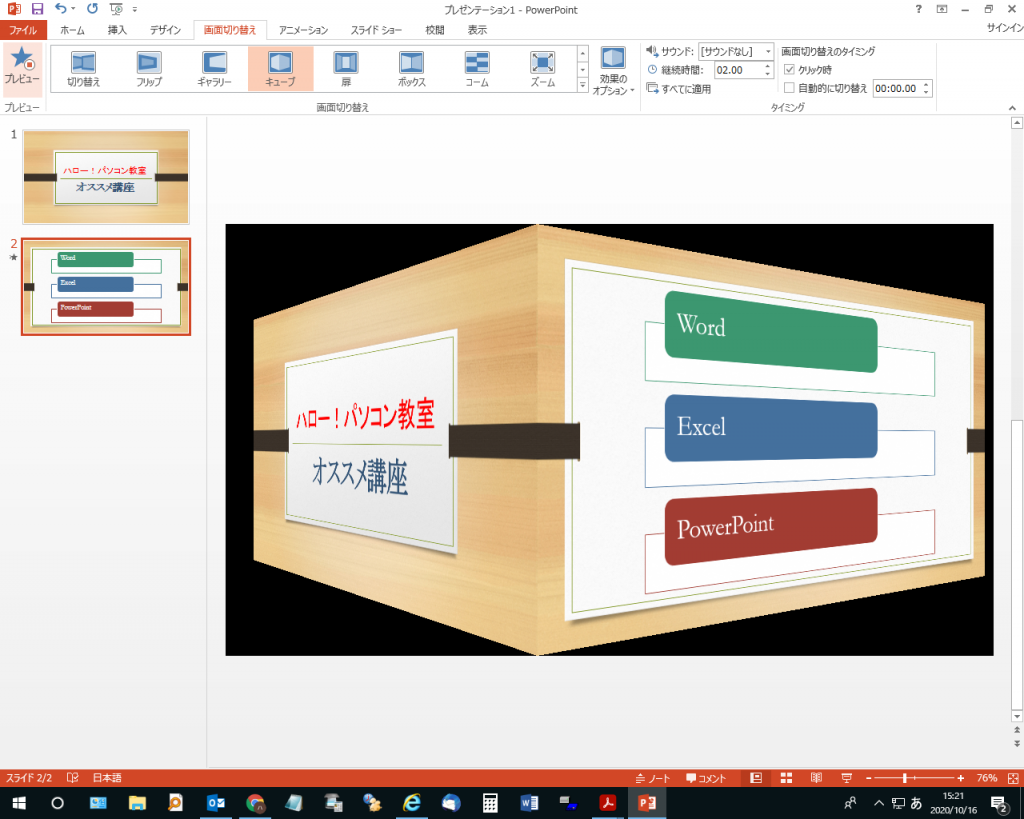1024x819 pixels.
Task: Select the ギャラリー transition effect
Action: [x=214, y=69]
